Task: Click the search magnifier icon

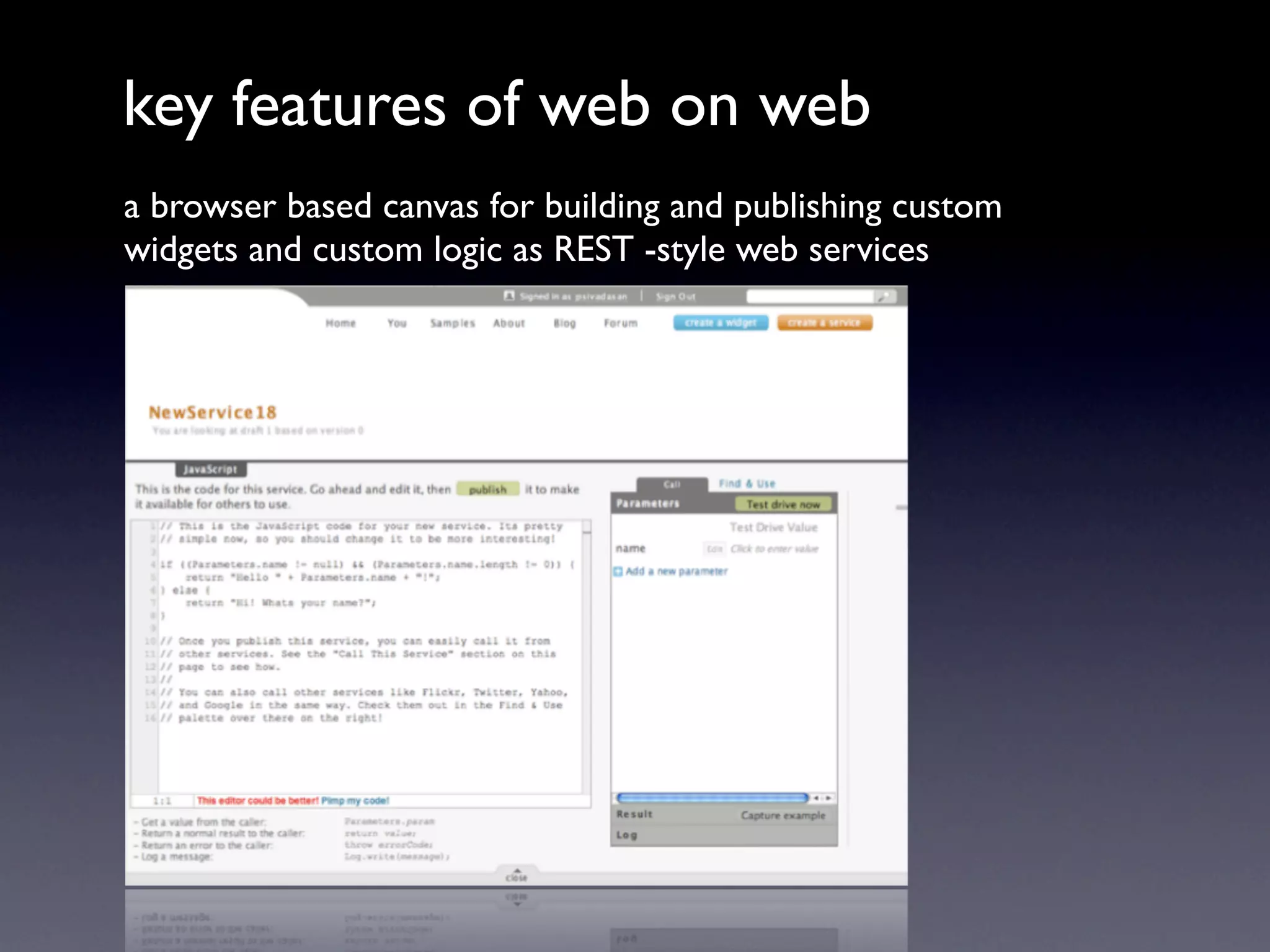Action: [886, 297]
